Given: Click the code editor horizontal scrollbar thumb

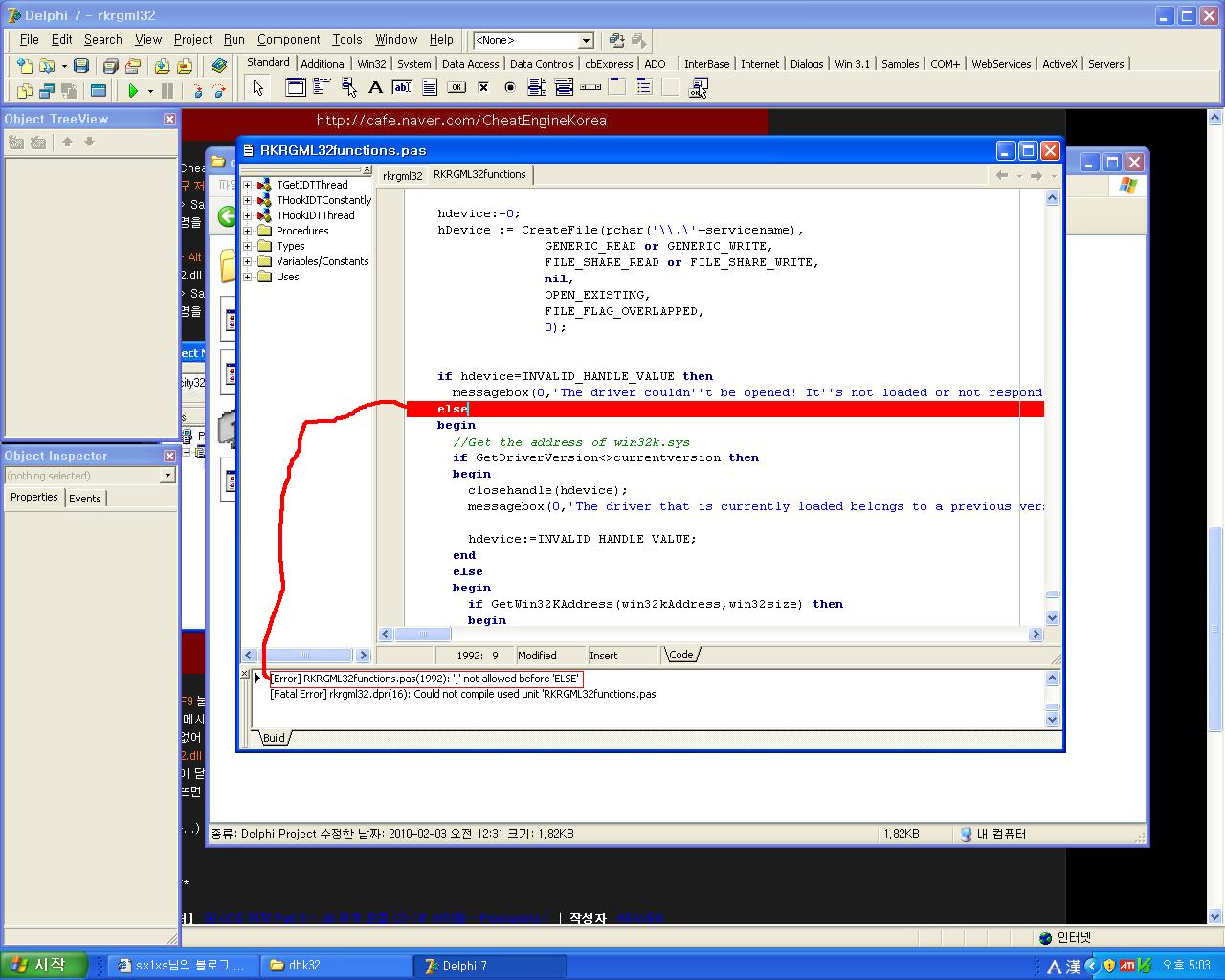Looking at the screenshot, I should 422,635.
